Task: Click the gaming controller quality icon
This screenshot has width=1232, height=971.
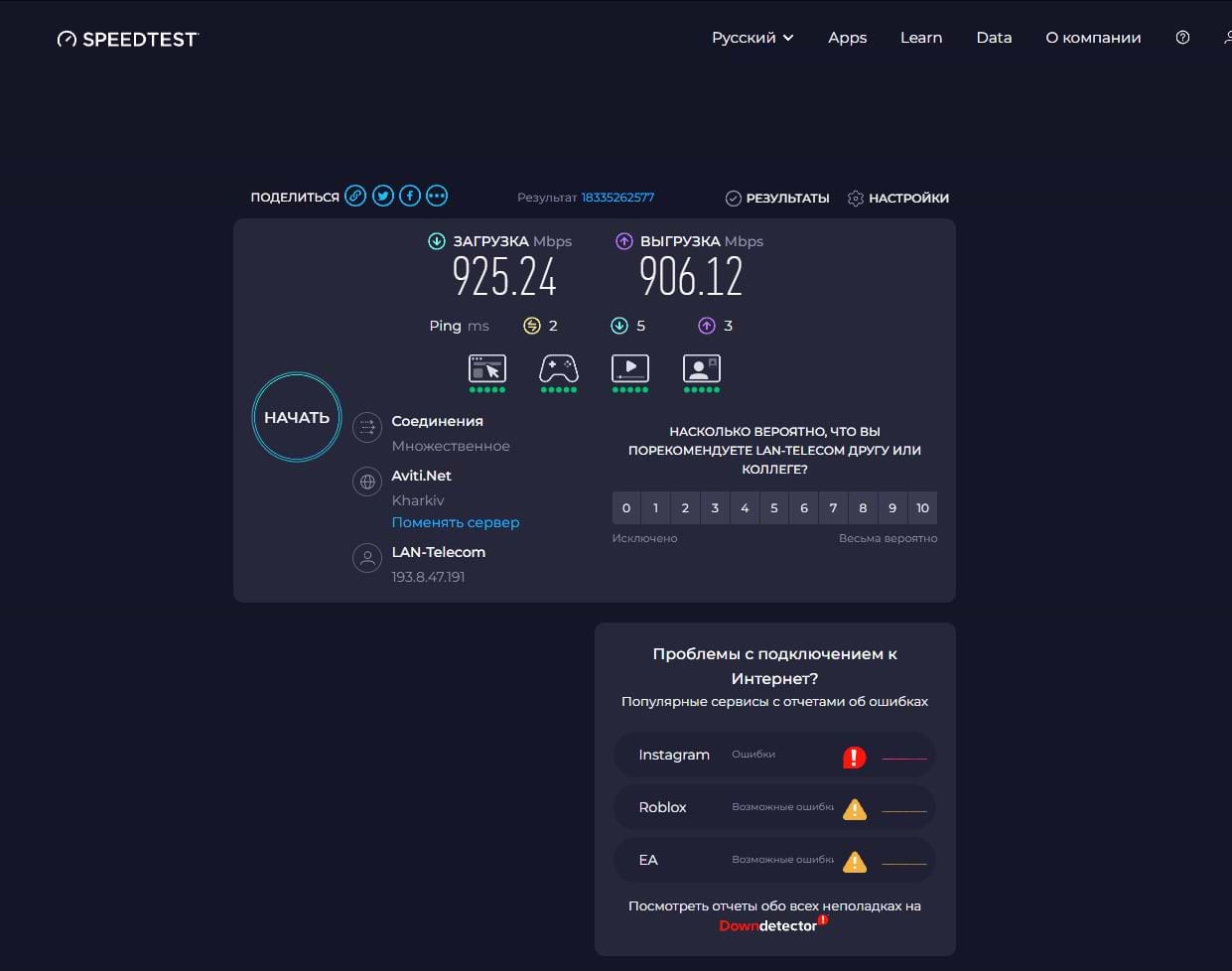Action: [x=558, y=369]
